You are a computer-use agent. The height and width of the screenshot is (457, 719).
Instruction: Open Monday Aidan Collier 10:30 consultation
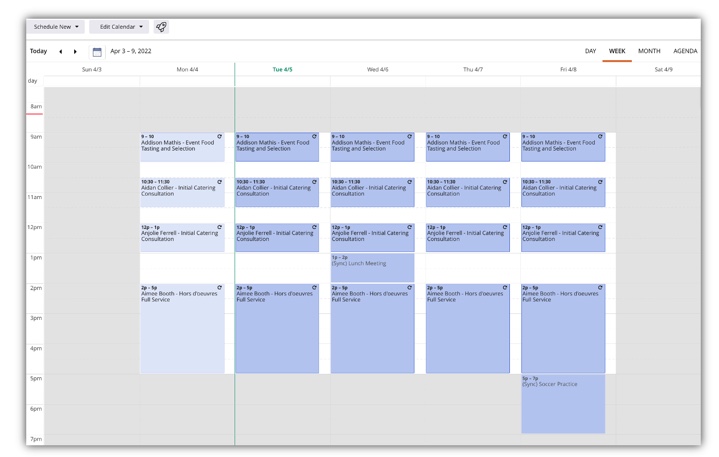(x=182, y=193)
